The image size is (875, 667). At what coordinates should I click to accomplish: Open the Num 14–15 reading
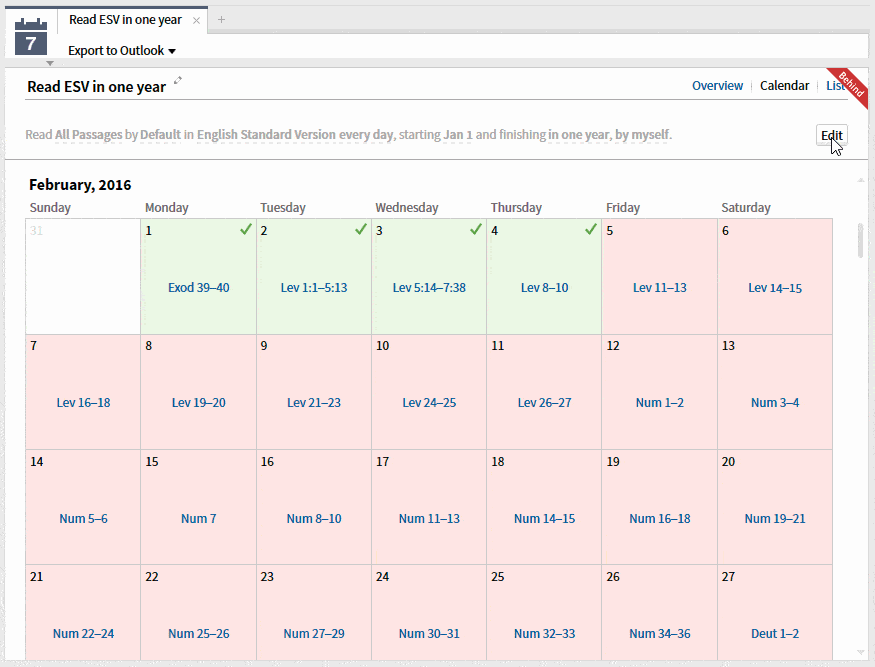point(545,519)
